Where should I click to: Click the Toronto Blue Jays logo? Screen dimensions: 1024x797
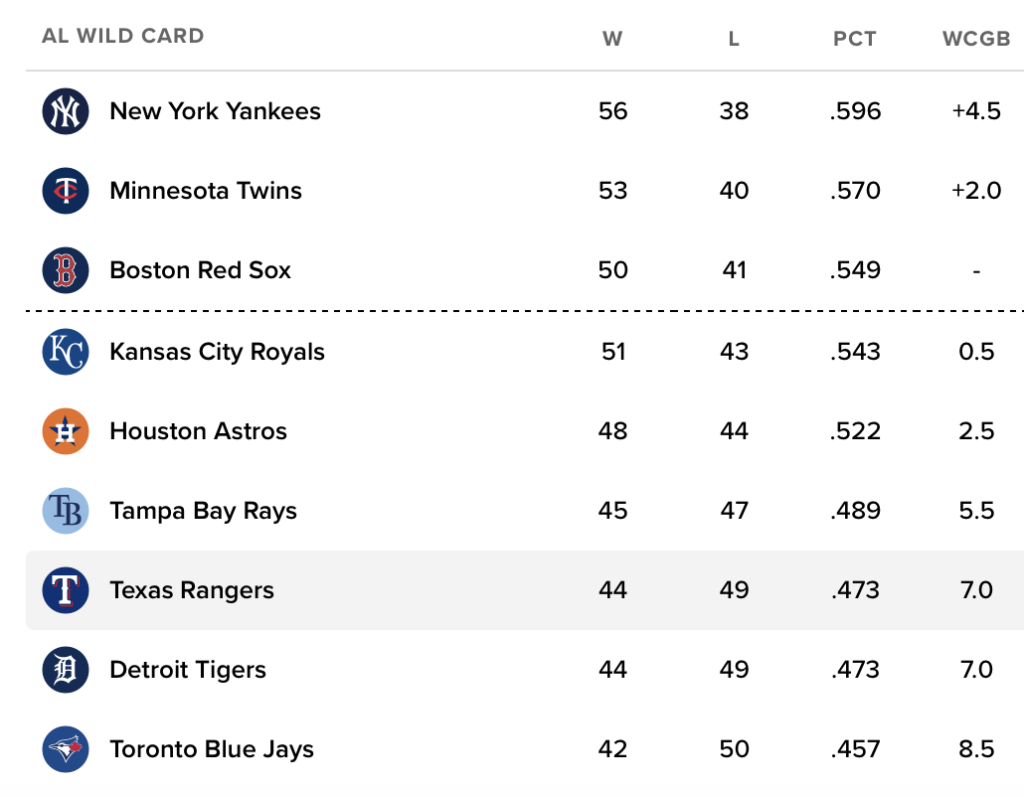[66, 749]
